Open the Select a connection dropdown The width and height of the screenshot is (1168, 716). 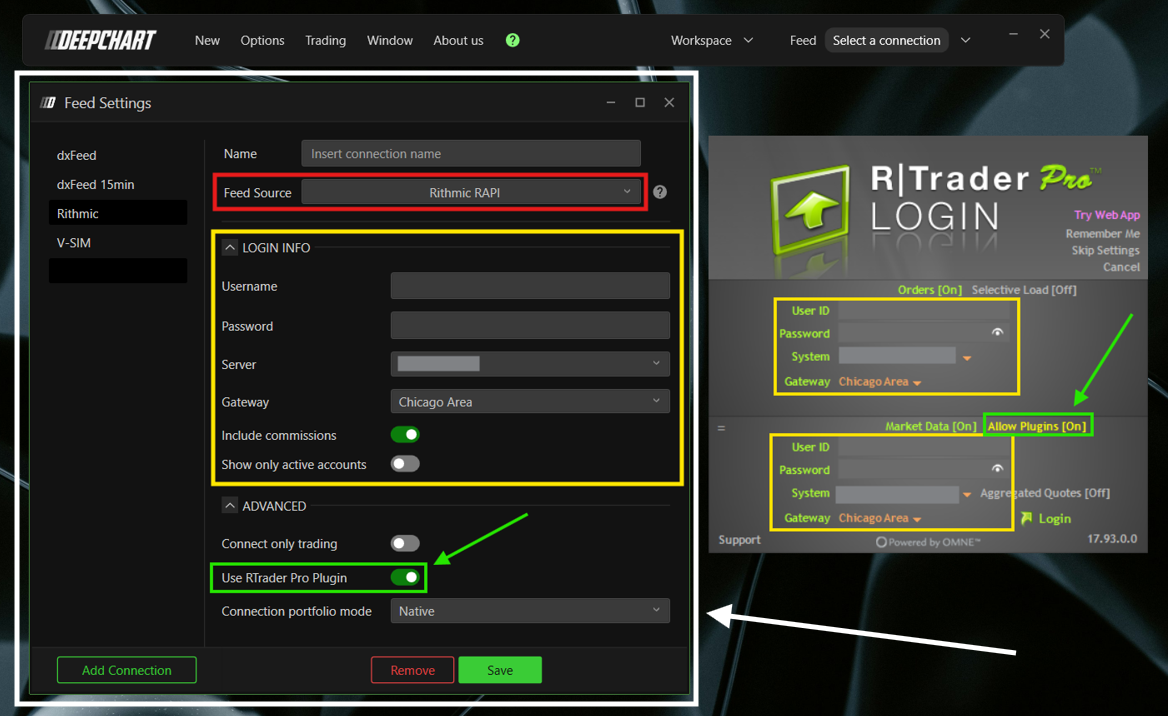click(x=886, y=40)
